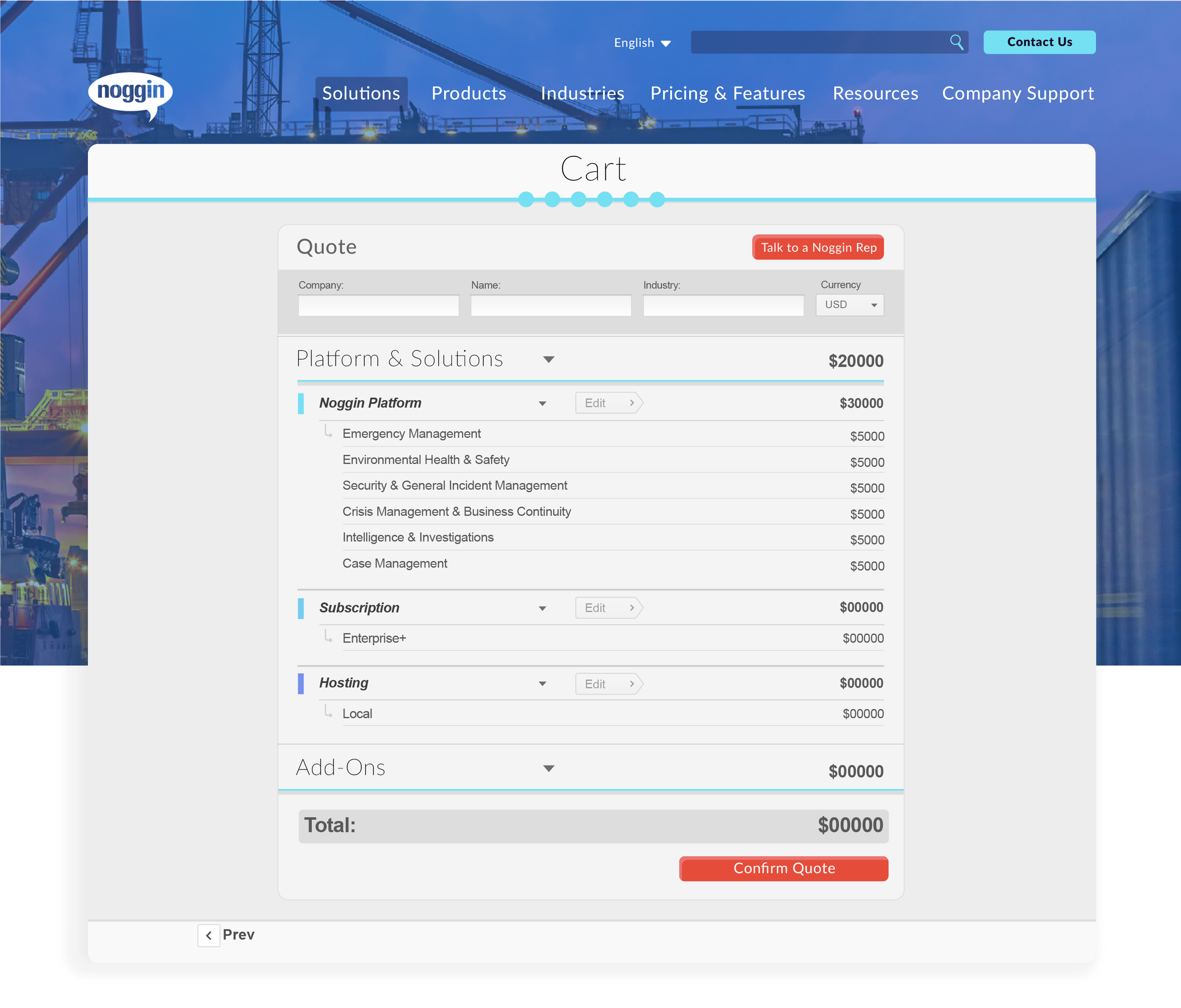
Task: Expand the Add-Ons section
Action: pos(548,768)
